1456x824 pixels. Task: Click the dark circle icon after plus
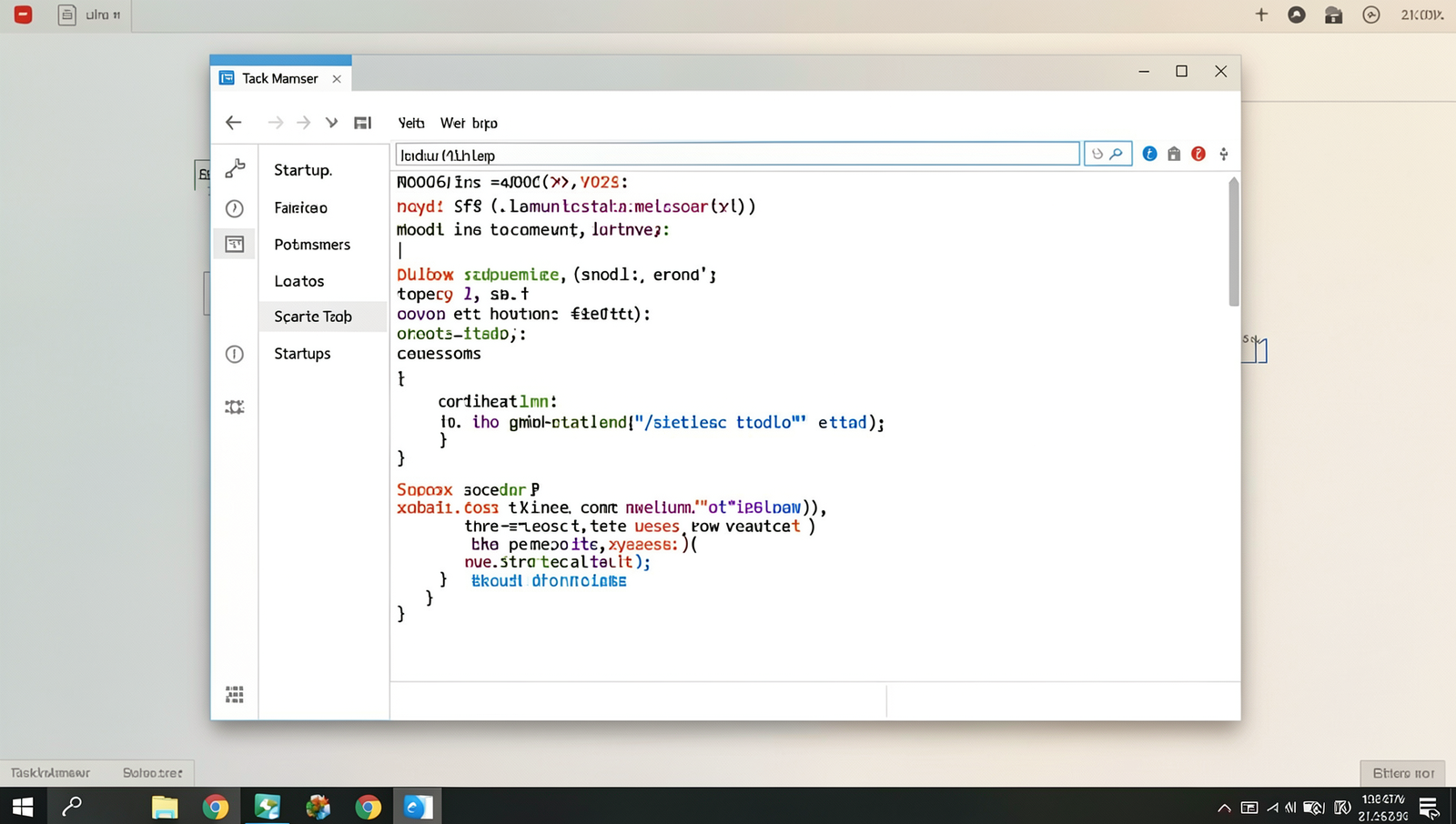pos(1297,15)
